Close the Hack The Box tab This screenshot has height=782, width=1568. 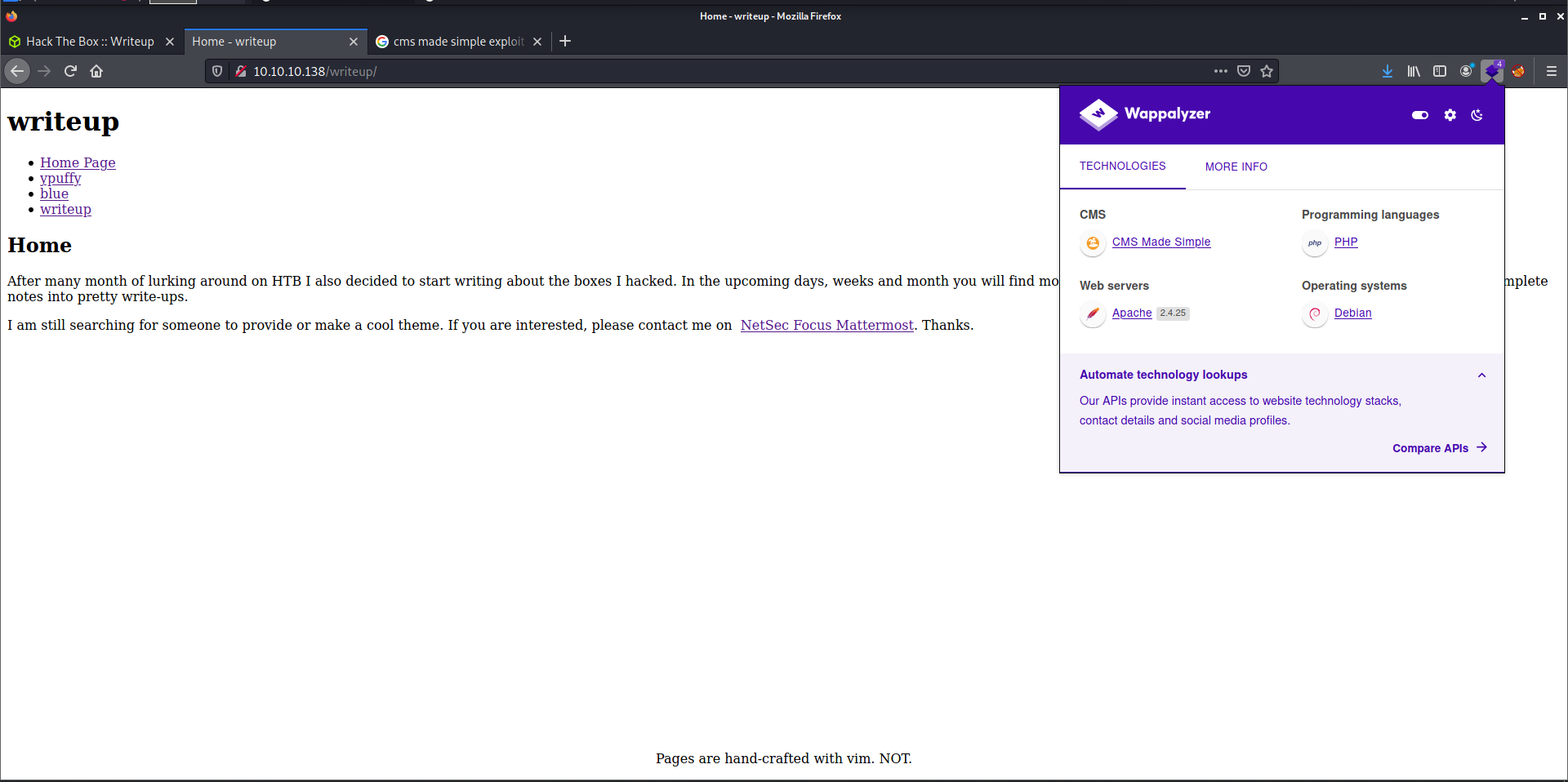170,42
